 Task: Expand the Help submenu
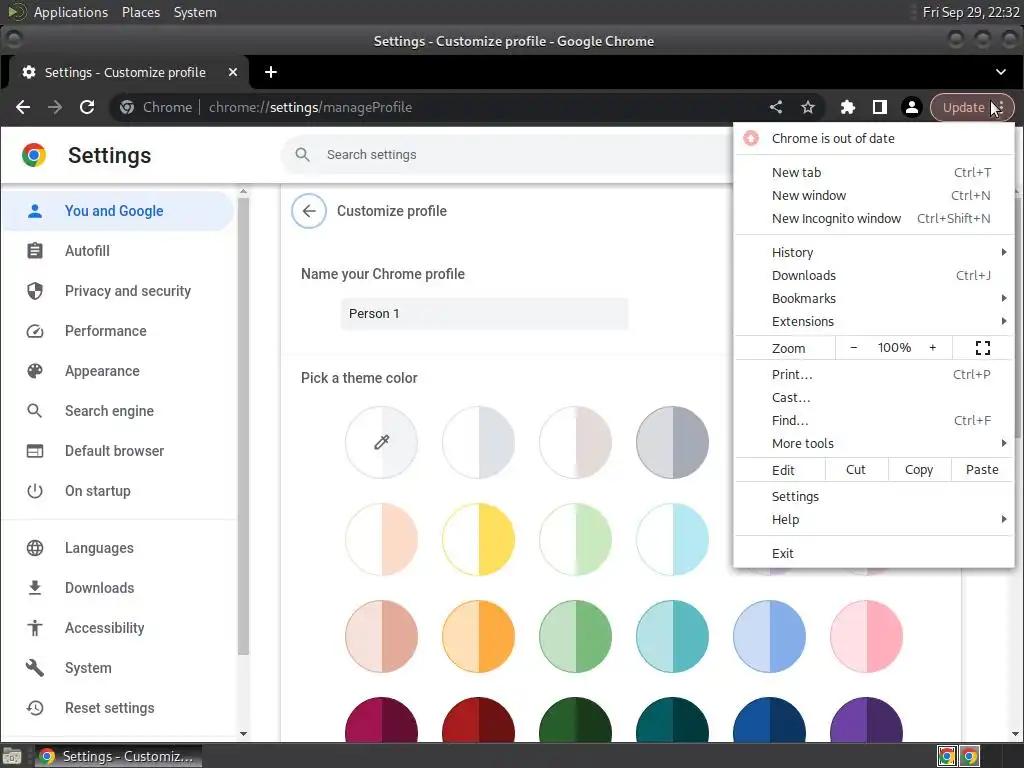[874, 519]
